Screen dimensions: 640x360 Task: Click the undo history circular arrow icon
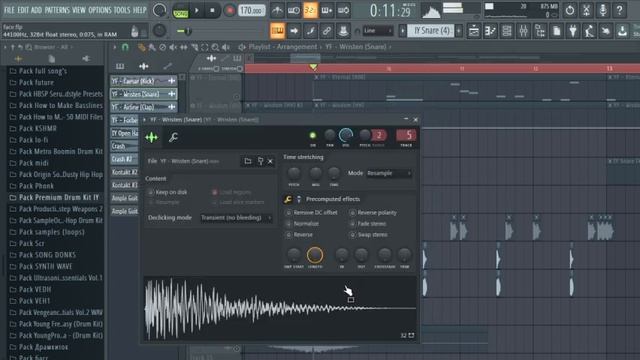570,10
